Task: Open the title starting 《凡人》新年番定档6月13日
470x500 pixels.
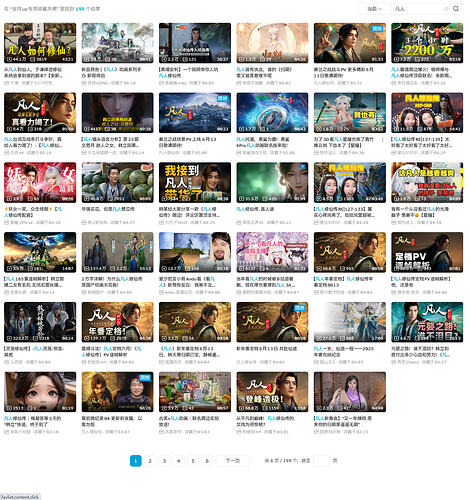Action: tap(189, 352)
